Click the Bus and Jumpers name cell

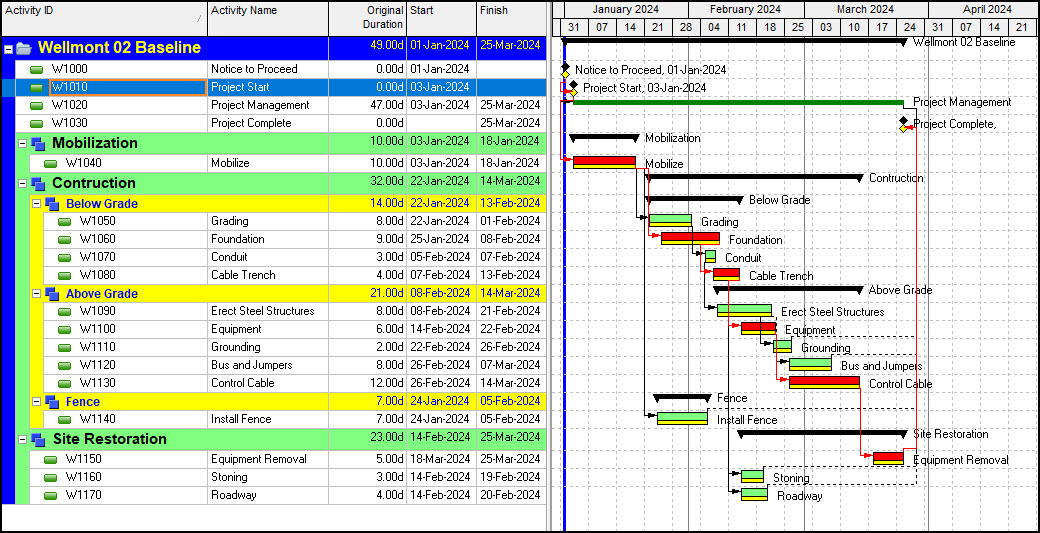(268, 365)
